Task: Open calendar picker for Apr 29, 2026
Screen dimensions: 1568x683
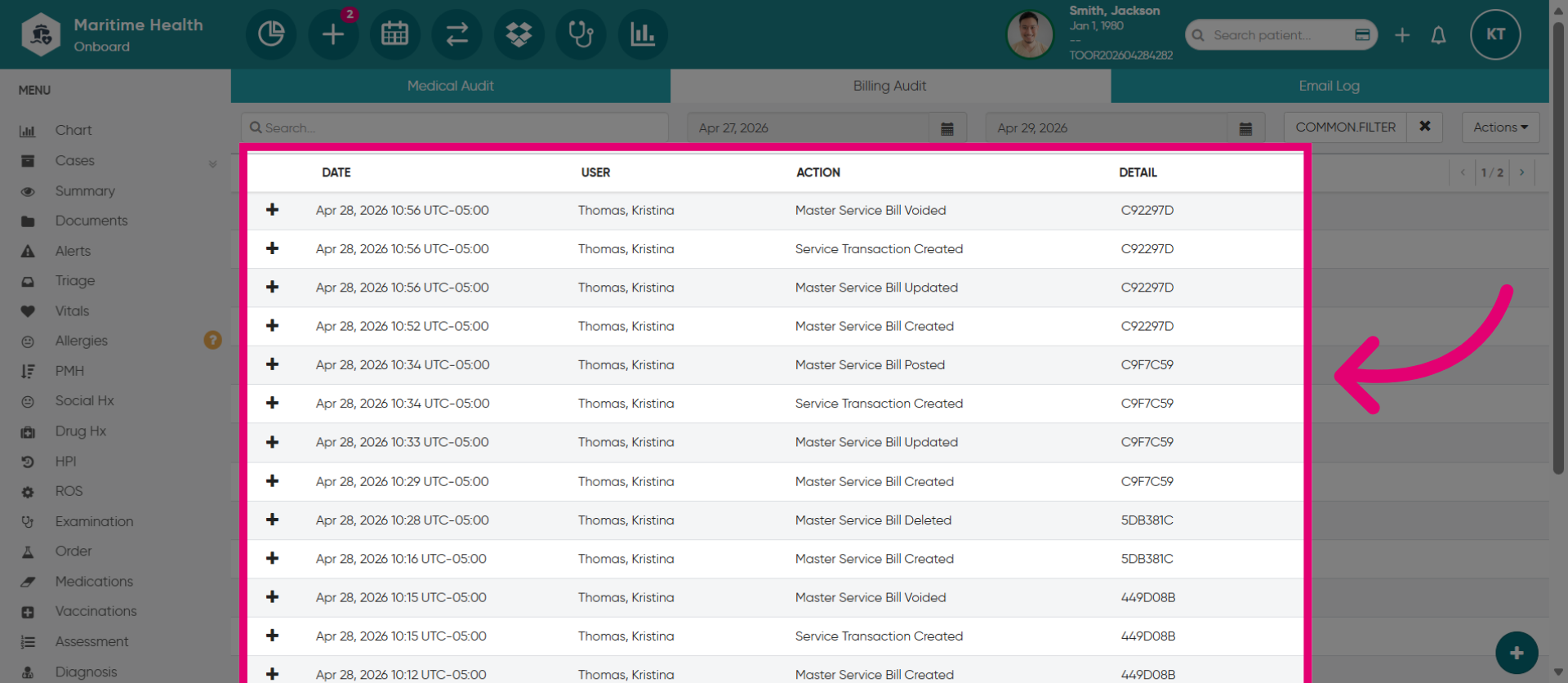Action: [x=1245, y=128]
